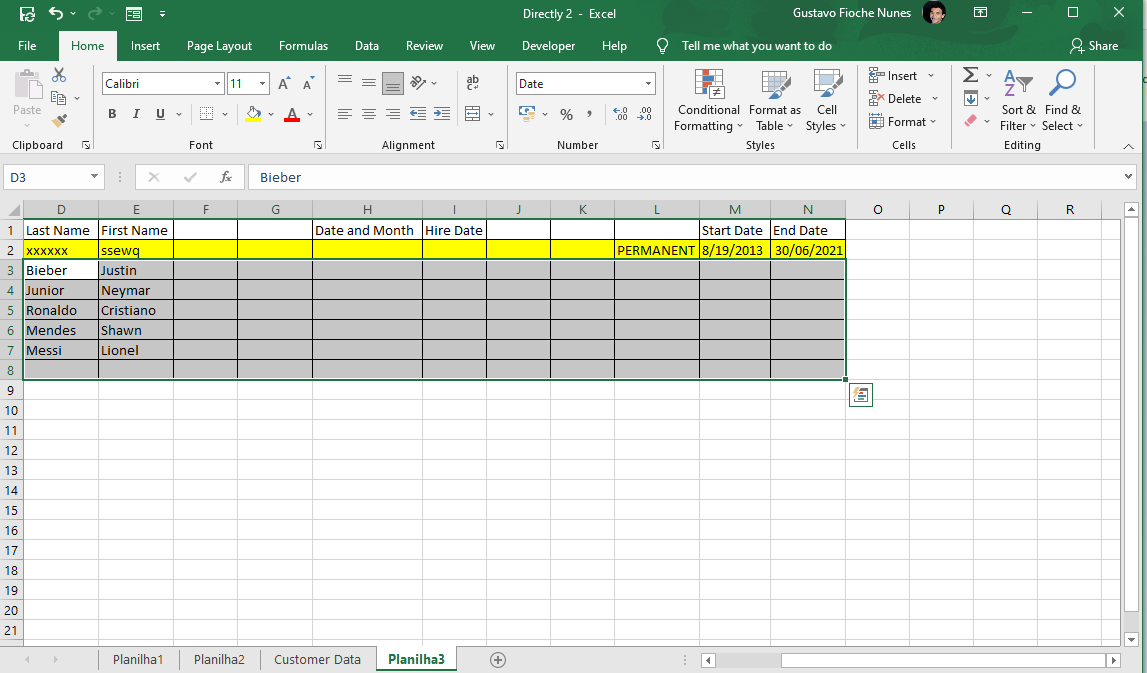Select the Format Painter brush

click(x=59, y=121)
